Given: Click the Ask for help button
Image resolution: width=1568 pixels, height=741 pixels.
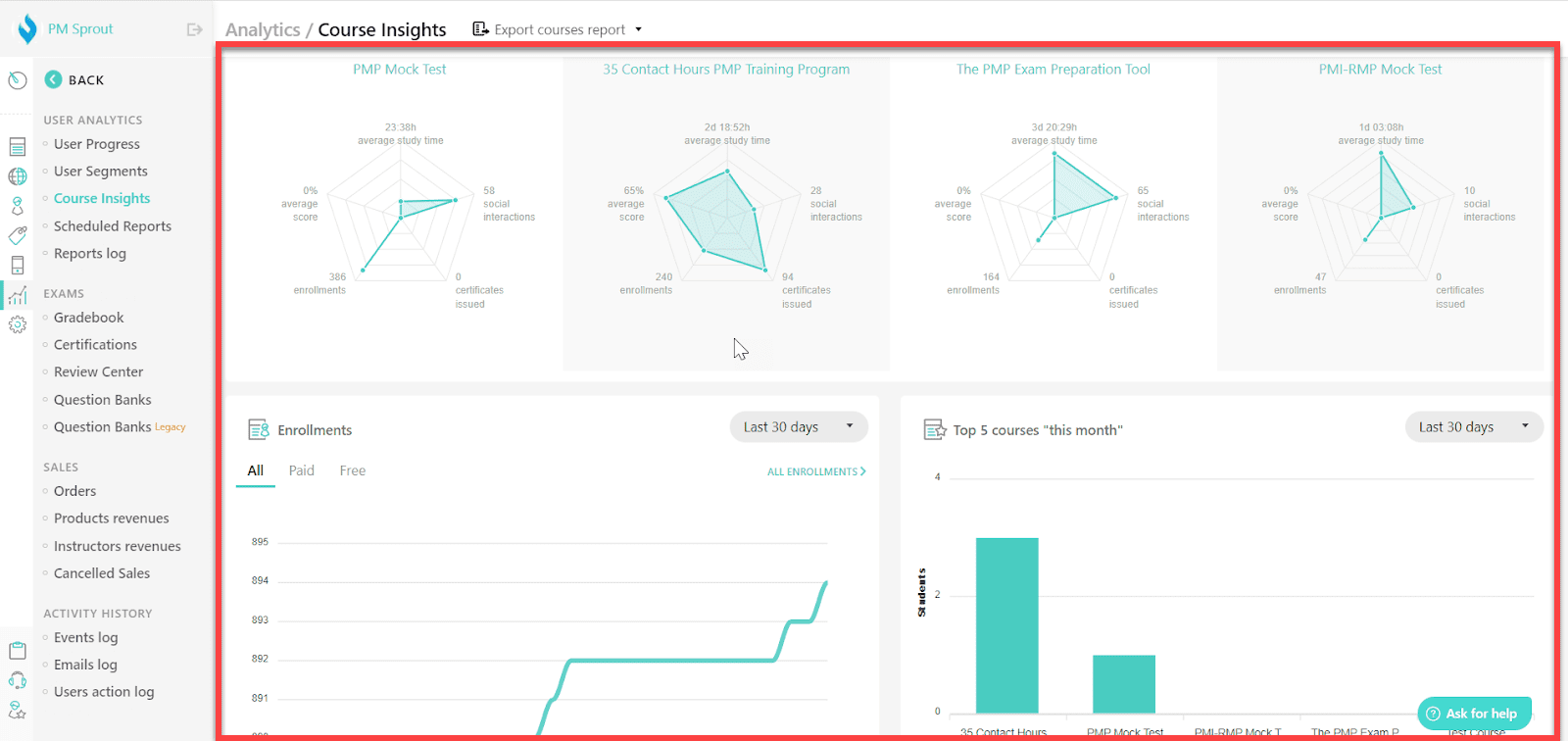Looking at the screenshot, I should point(1474,714).
